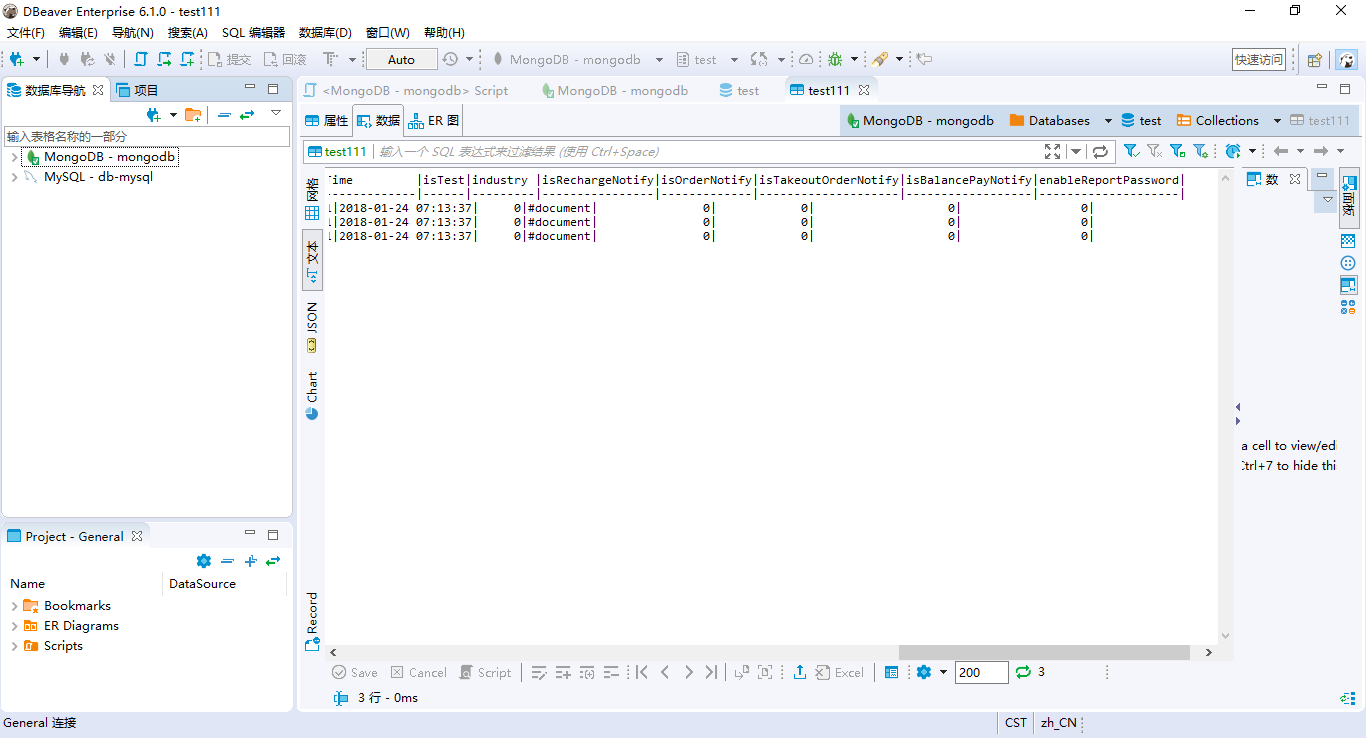The height and width of the screenshot is (738, 1366).
Task: Click the horizontal scrollbar under the data grid
Action: (x=1044, y=652)
